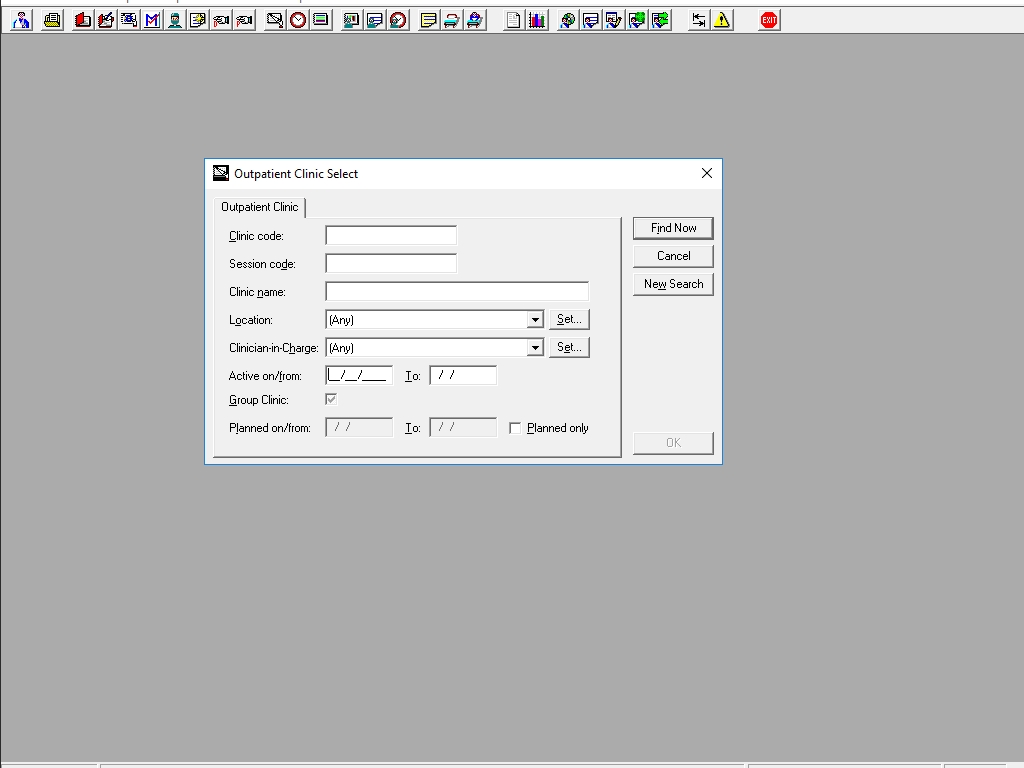Click the person with green grid icon
Screen dimensions: 1024x768
coord(637,20)
